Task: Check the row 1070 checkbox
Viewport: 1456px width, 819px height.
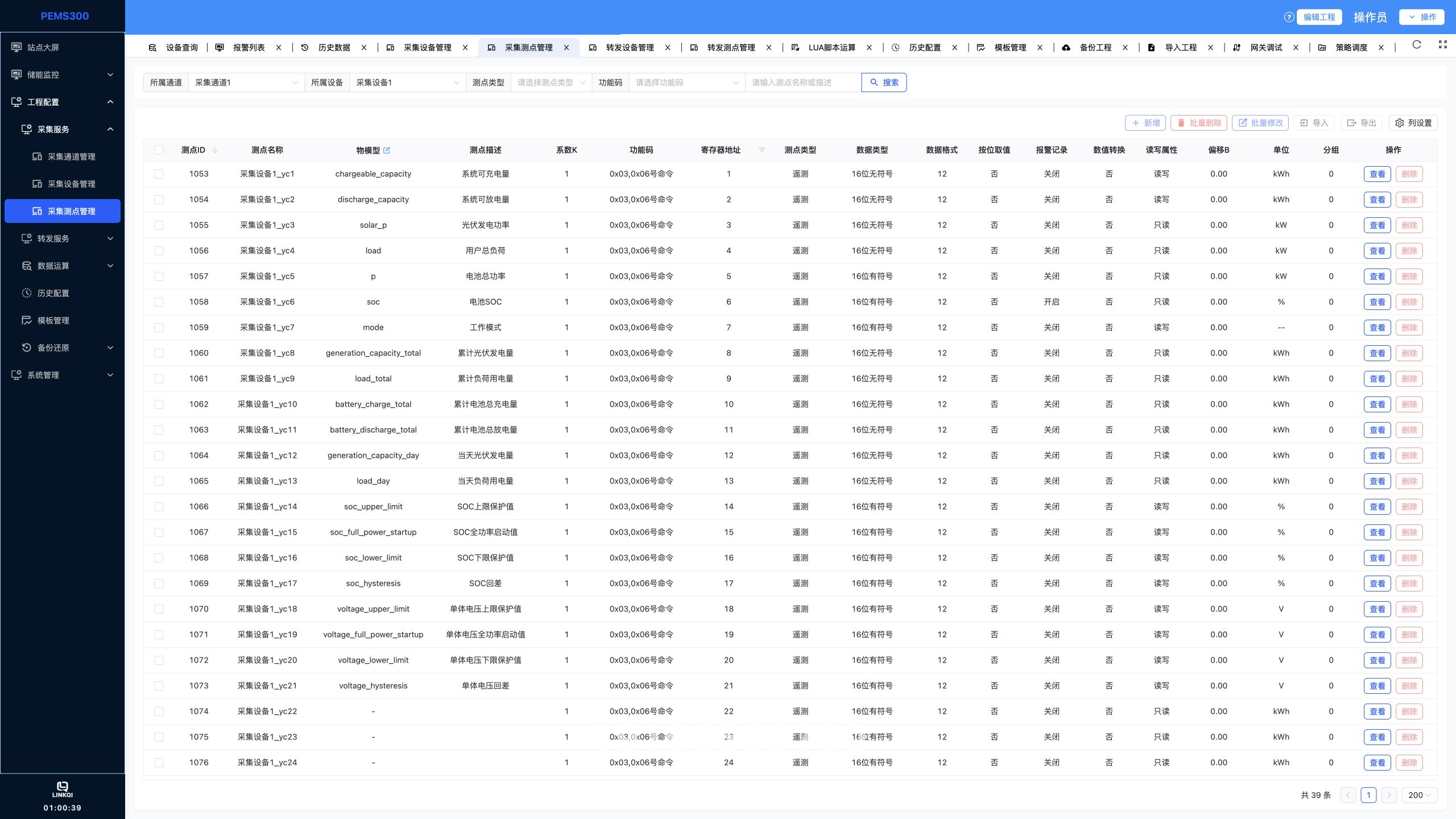Action: click(159, 609)
